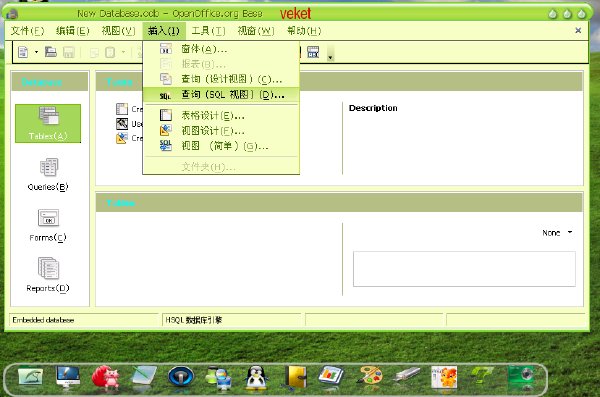600x397 pixels.
Task: Click the Create Table in Design View task icon
Action: pyautogui.click(x=122, y=109)
